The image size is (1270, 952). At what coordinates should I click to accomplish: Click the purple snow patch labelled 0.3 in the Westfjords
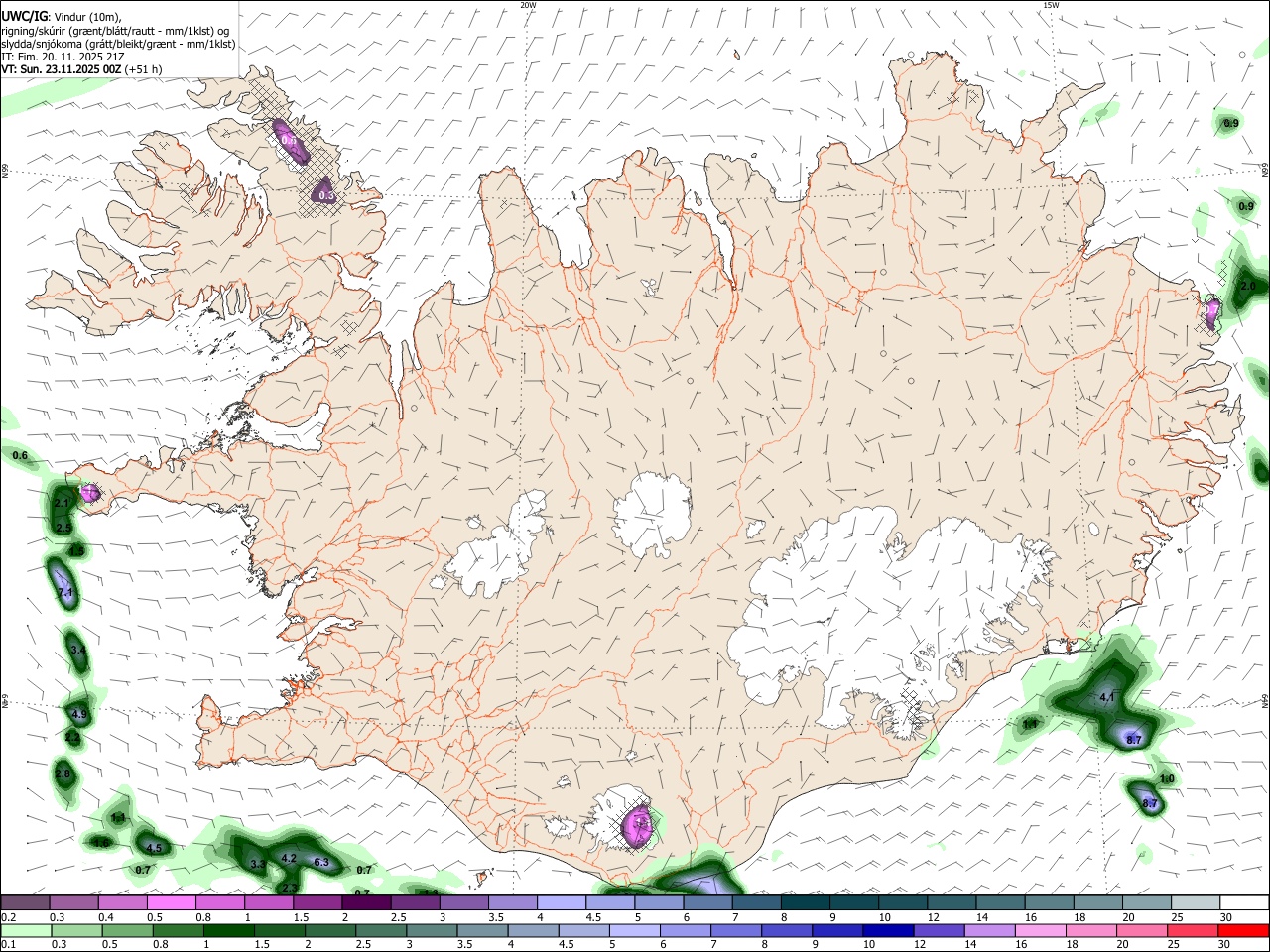323,191
